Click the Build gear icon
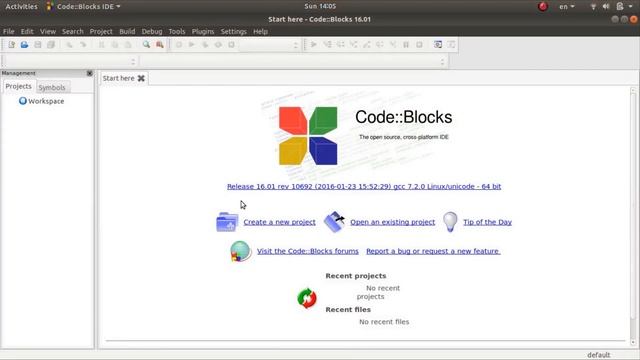Screen dimensions: 640x360 coord(179,44)
